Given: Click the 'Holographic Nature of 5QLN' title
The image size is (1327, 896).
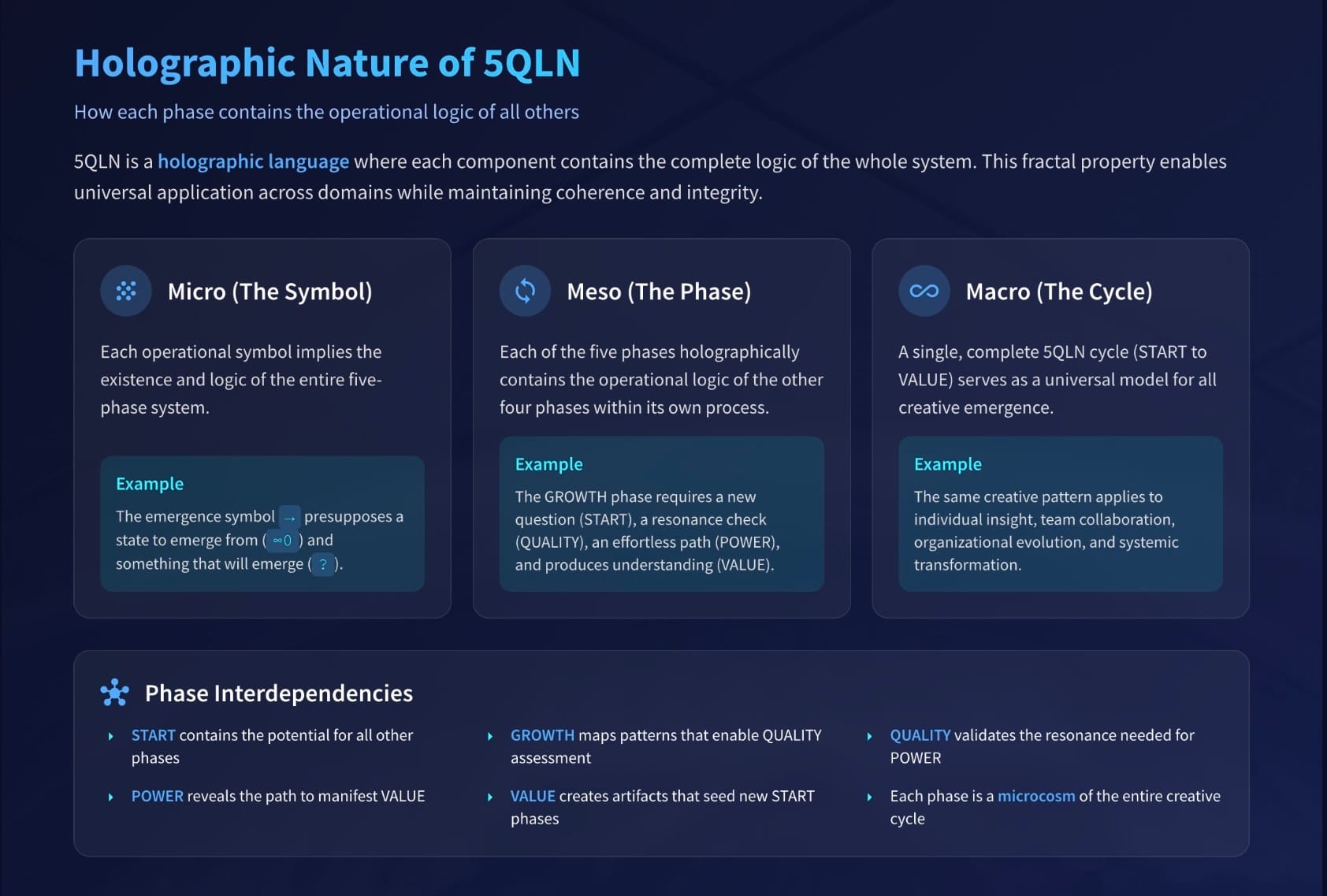Looking at the screenshot, I should tap(327, 63).
